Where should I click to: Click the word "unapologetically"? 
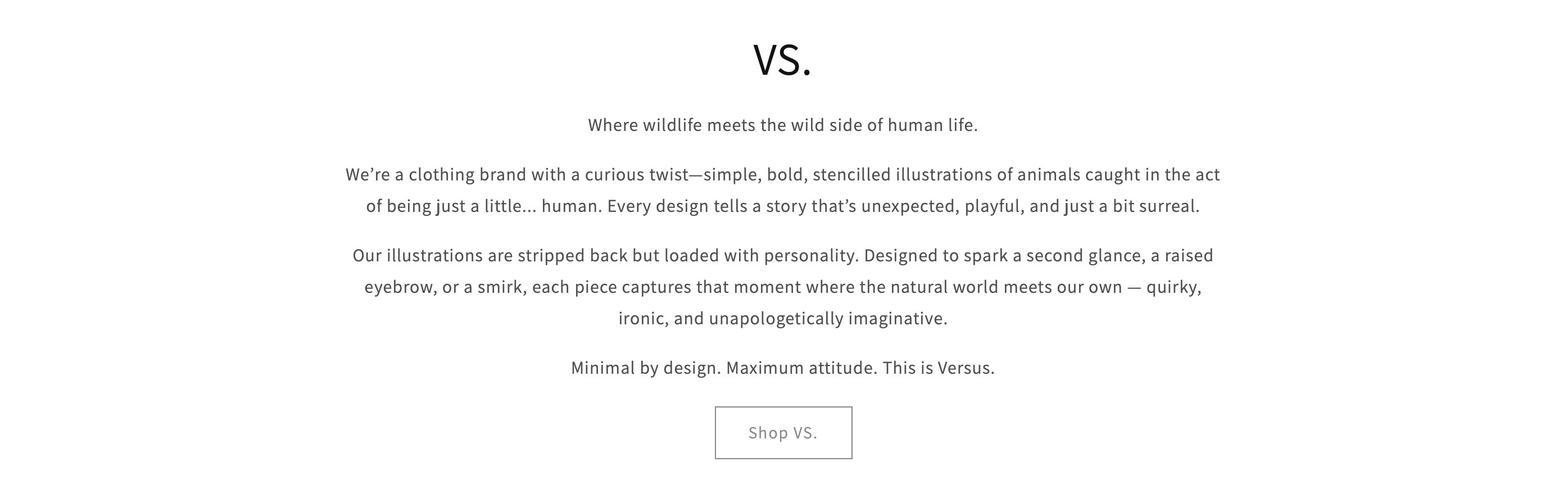point(776,318)
